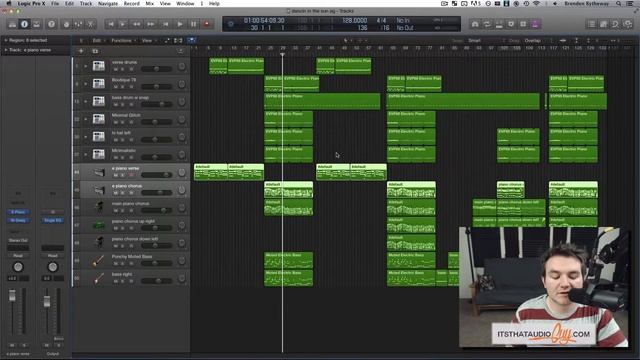
Task: Open the Editors scissors button
Action: coord(90,24)
